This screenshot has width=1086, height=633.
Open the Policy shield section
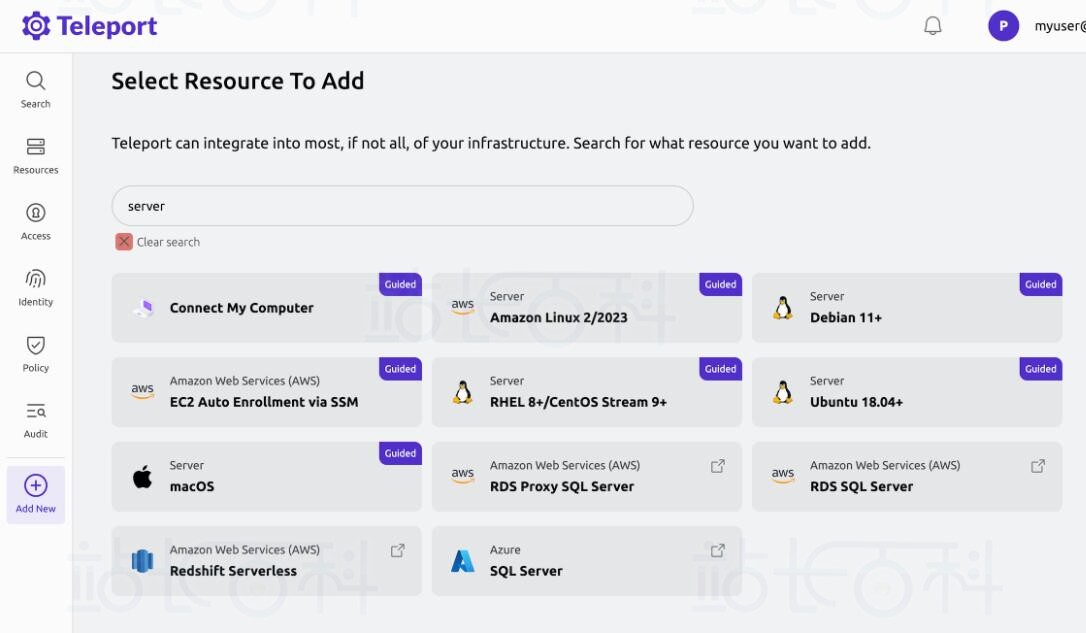[x=35, y=353]
